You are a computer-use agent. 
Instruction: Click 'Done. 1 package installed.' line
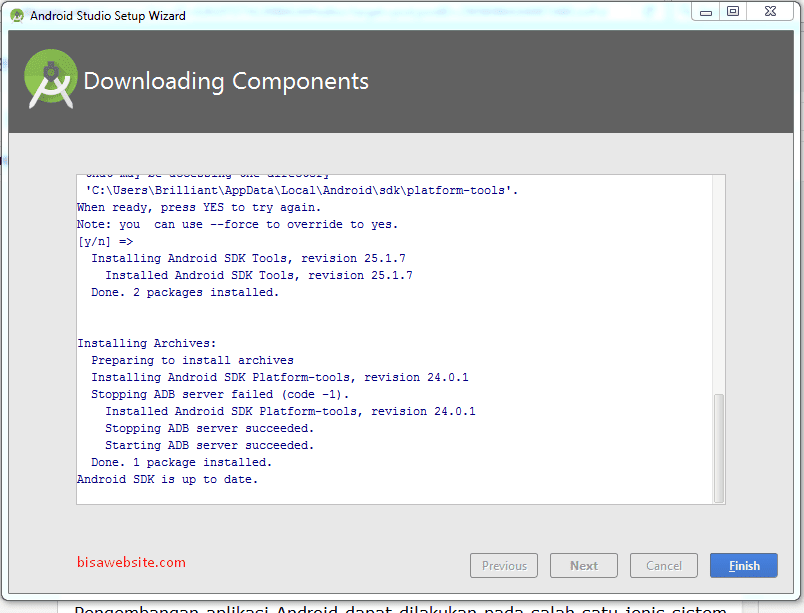[x=181, y=462]
